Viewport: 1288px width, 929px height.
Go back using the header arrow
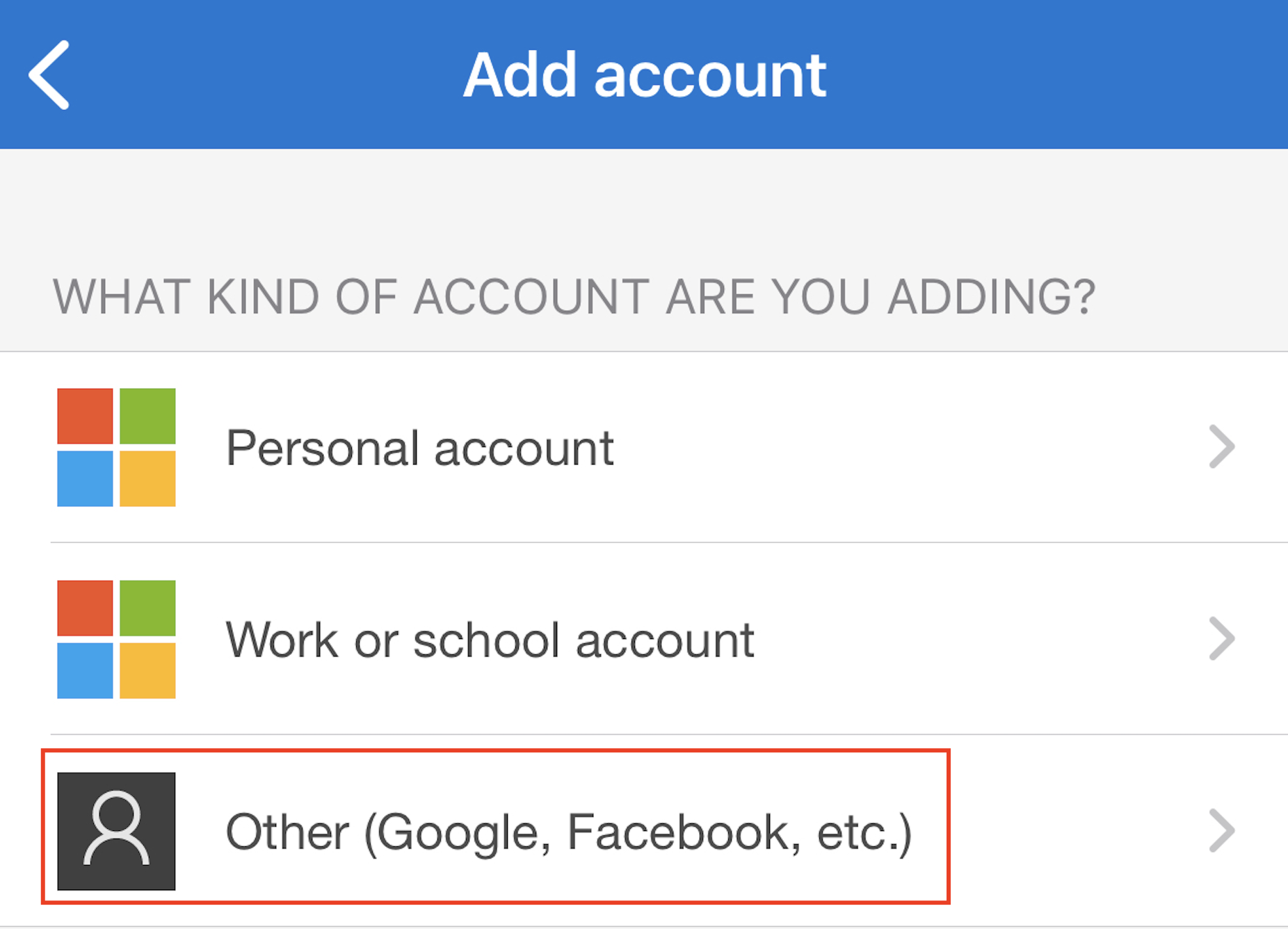49,74
